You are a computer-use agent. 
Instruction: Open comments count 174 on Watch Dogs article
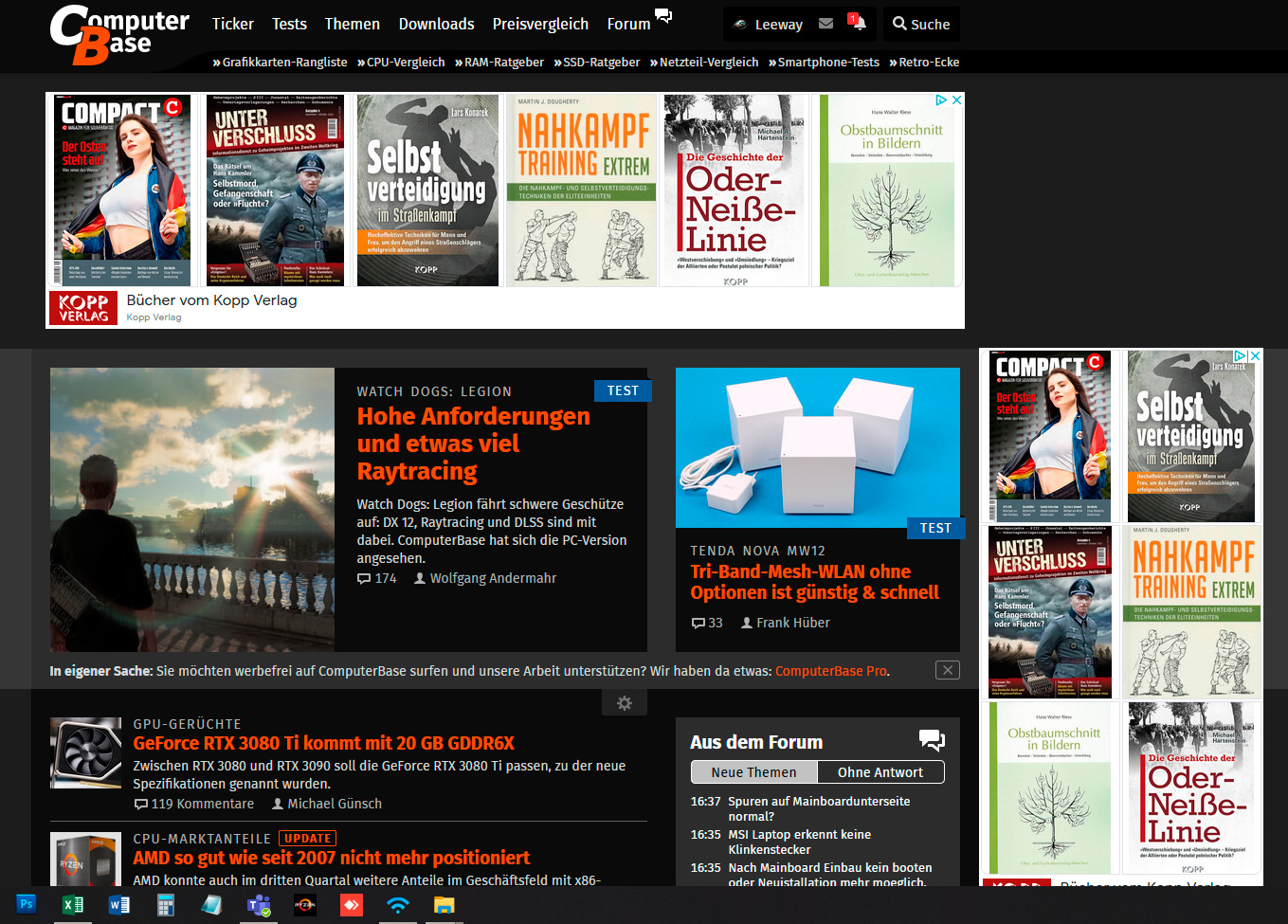pos(377,578)
